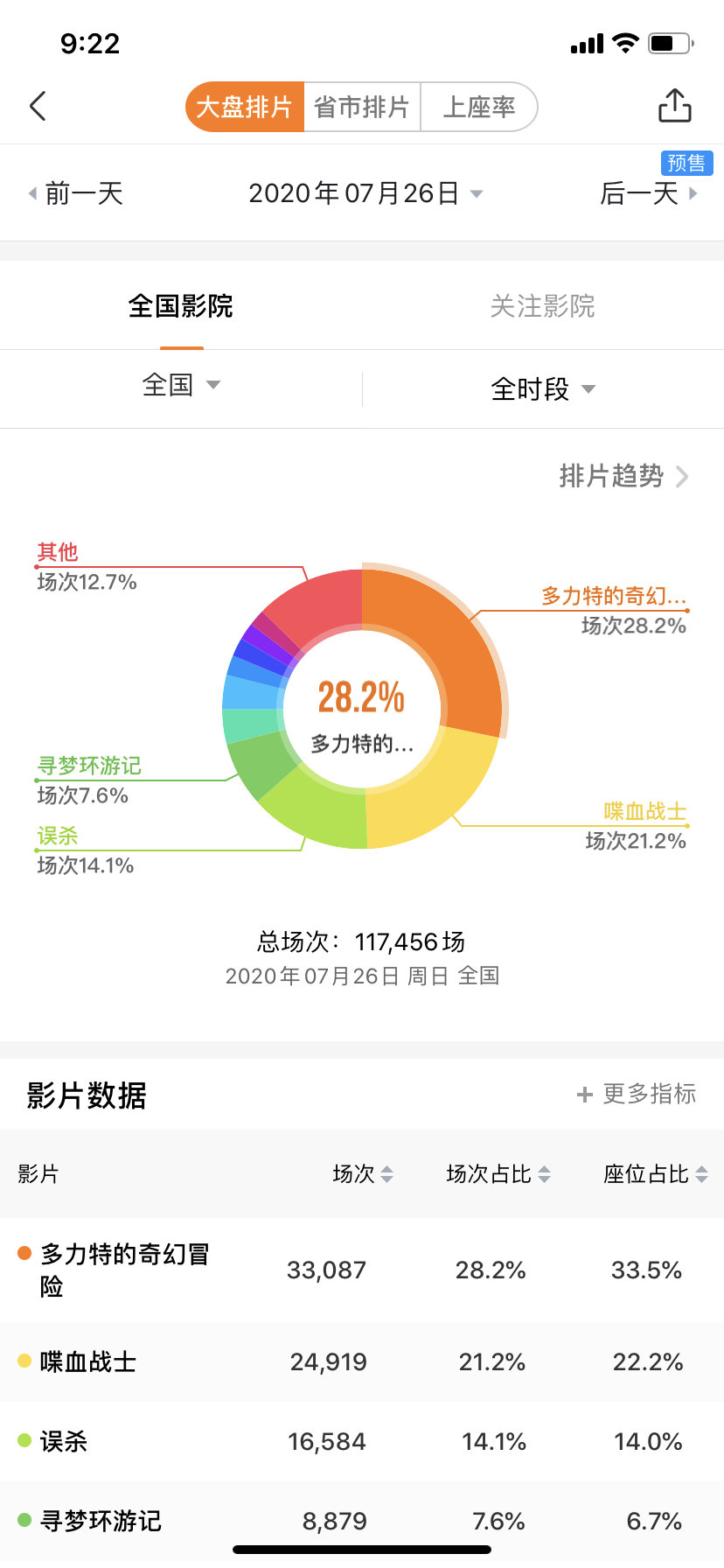Switch to 上座率 segment
Screen dimensions: 724x1568
tap(478, 108)
